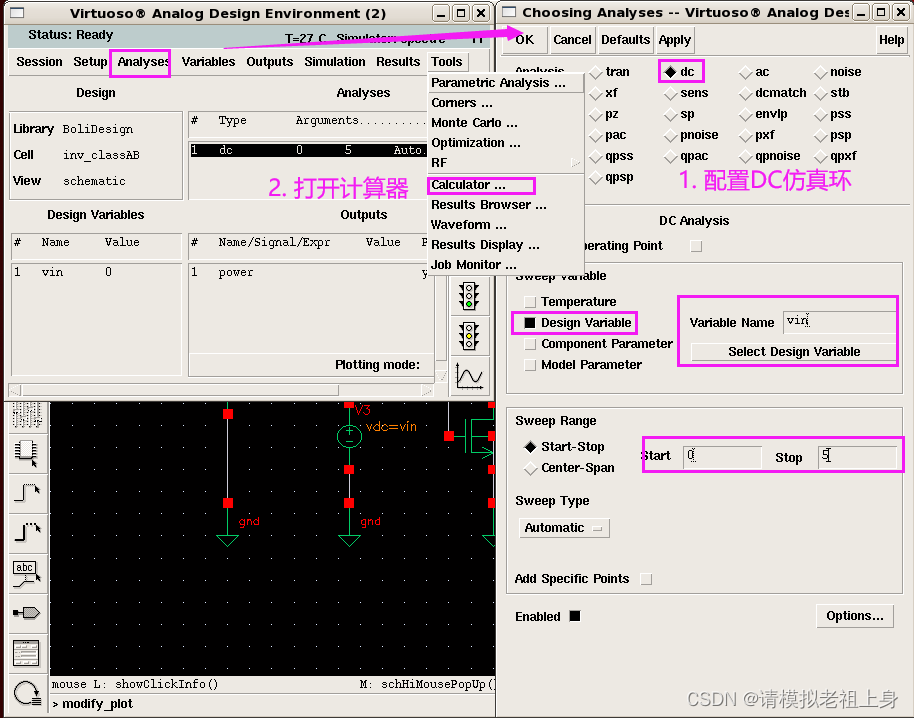Check the Component Parameter option

(530, 343)
